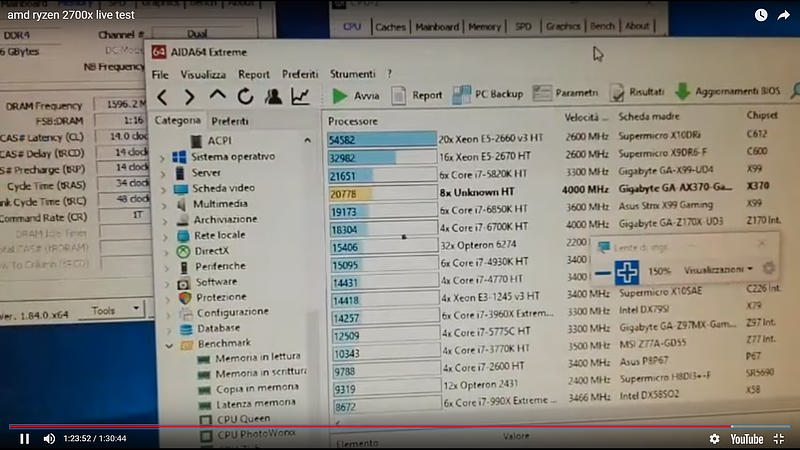Open the user icon in AIDA64 toolbar

coord(273,96)
